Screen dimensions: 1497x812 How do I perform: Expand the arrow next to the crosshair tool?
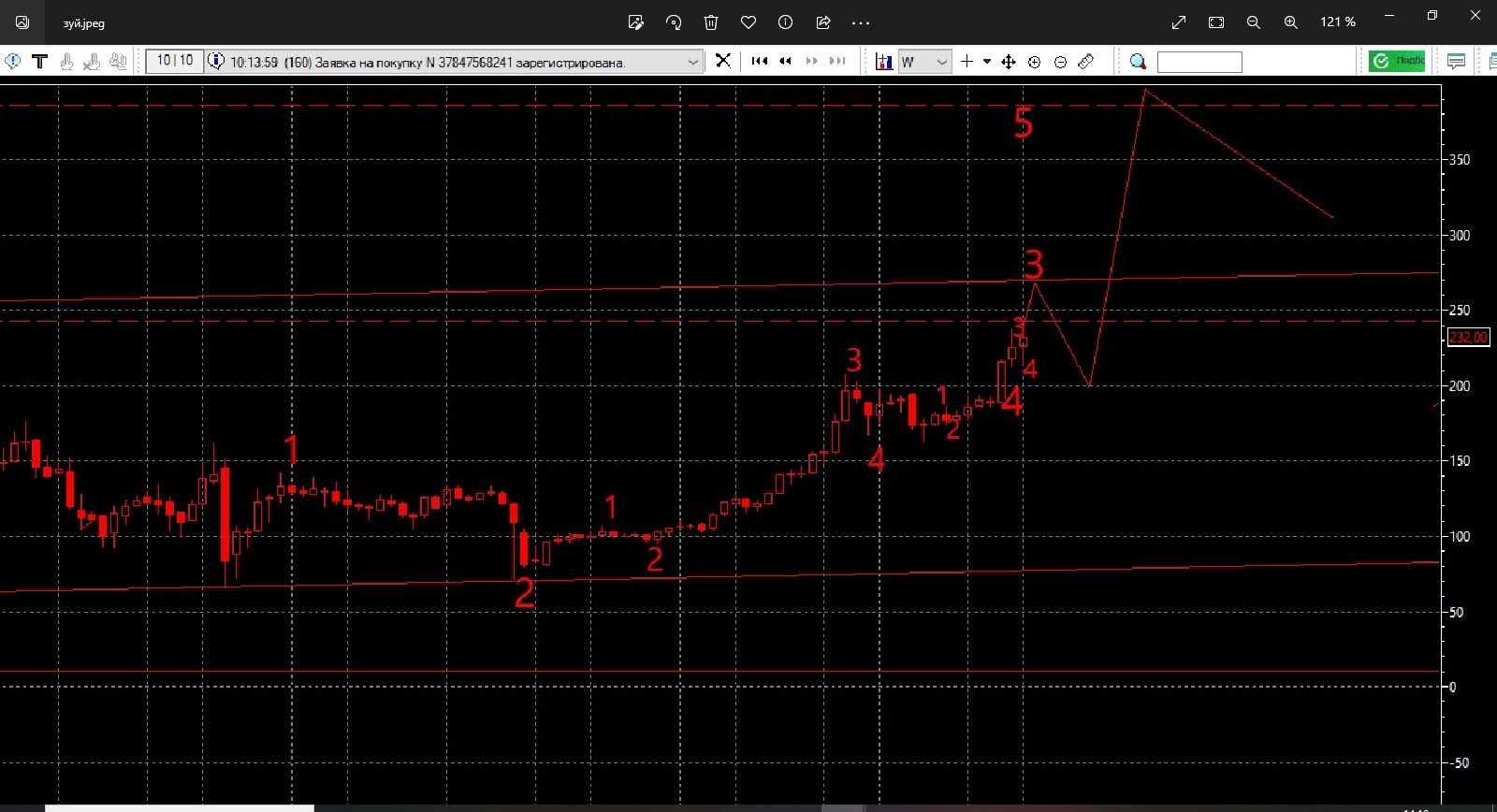point(987,62)
